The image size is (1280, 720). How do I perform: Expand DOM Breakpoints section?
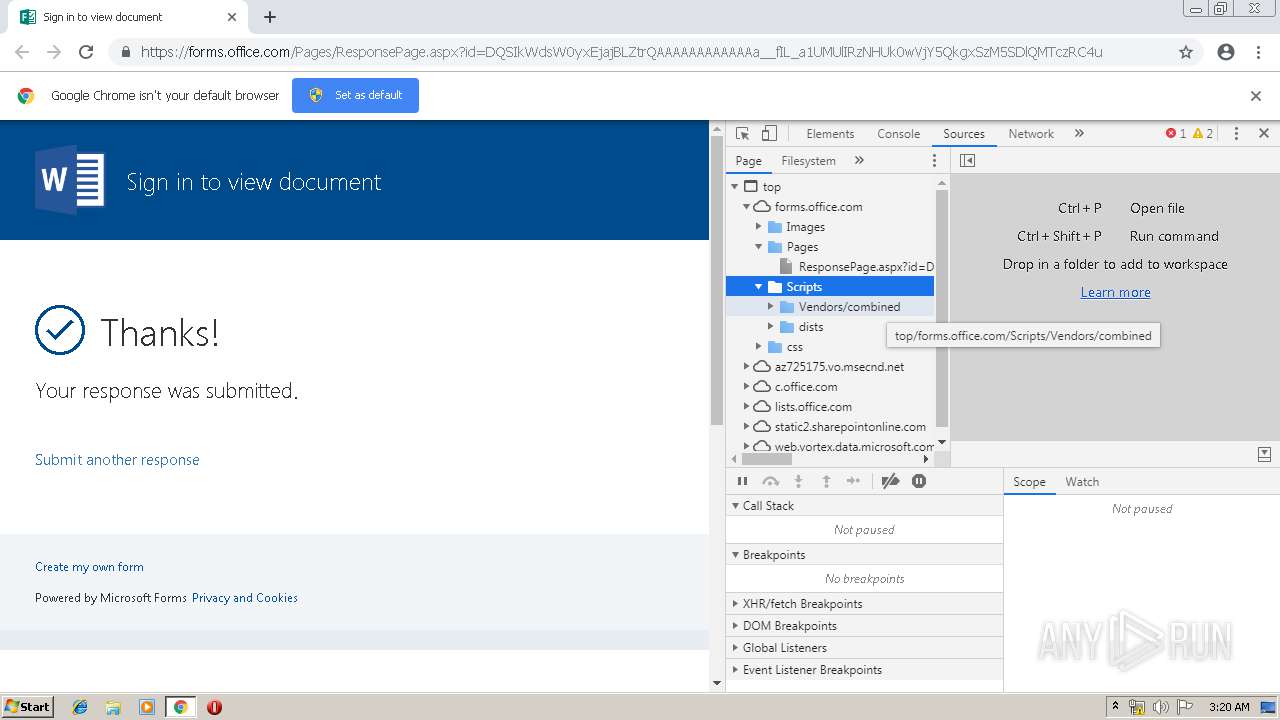tap(864, 626)
